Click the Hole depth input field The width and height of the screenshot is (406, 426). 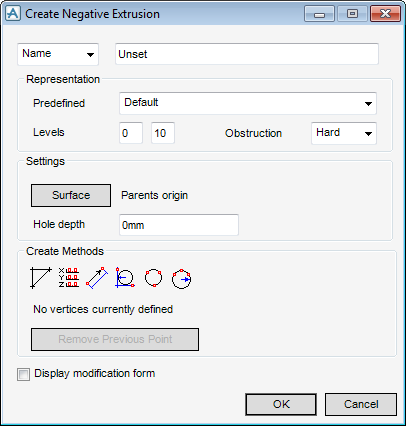pyautogui.click(x=179, y=225)
